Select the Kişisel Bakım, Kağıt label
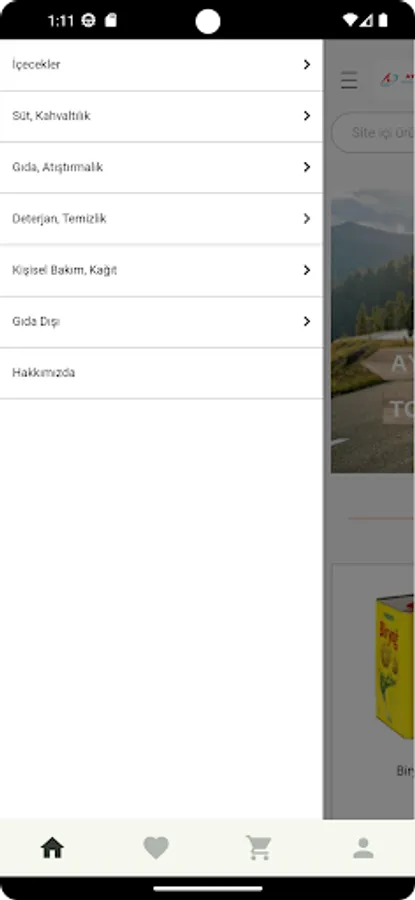The image size is (415, 900). coord(64,270)
